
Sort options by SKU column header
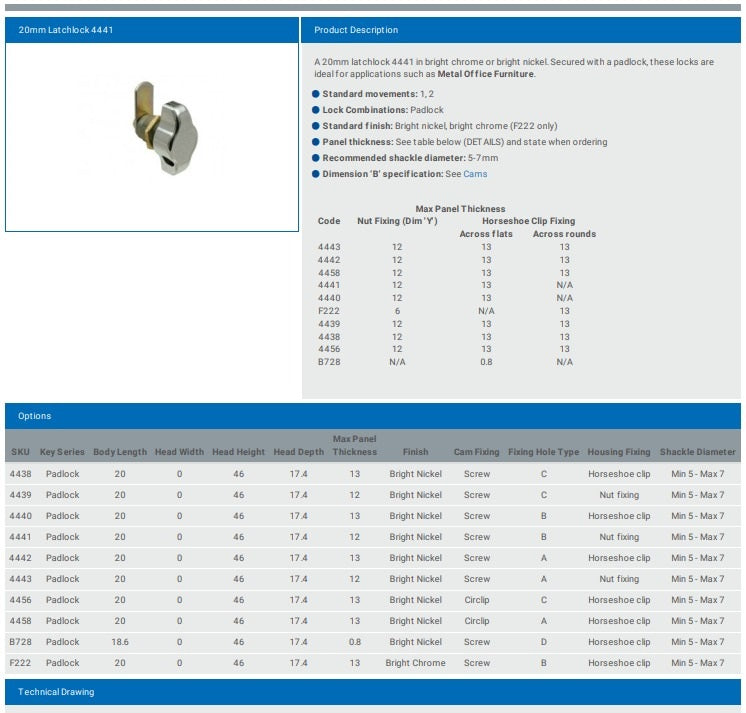[x=20, y=452]
